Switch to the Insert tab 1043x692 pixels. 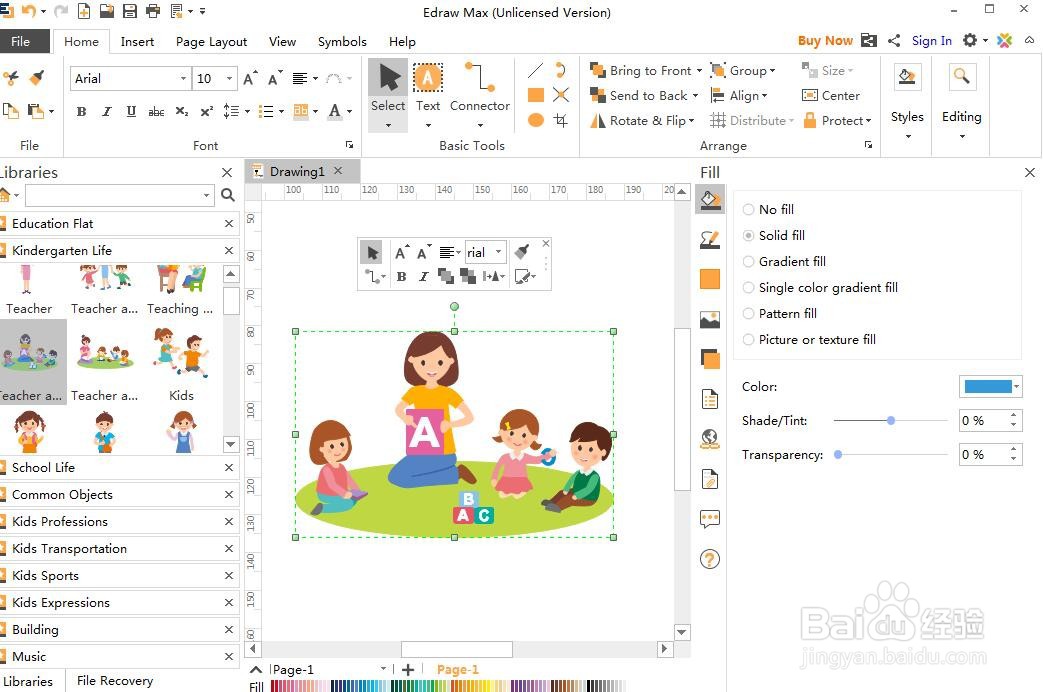pos(137,41)
